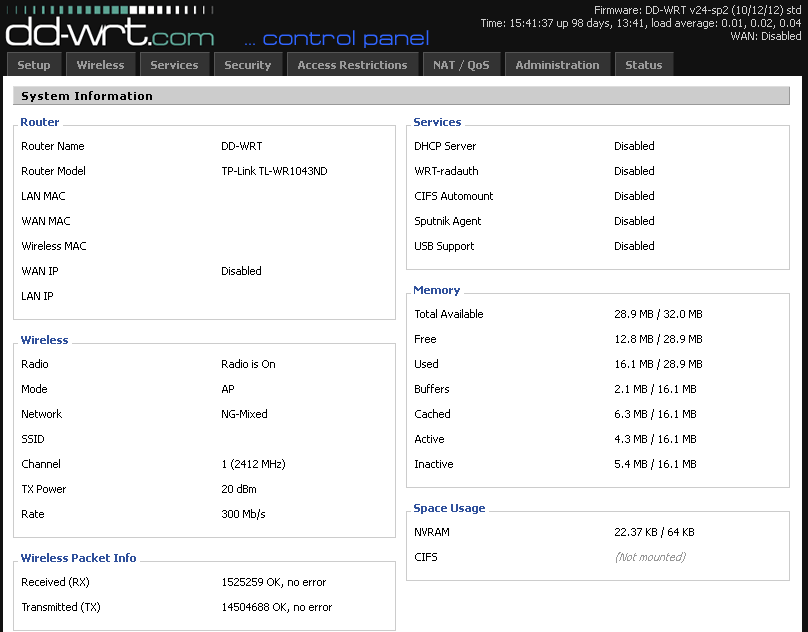The image size is (808, 632).
Task: Click the System Information header bar
Action: (401, 96)
